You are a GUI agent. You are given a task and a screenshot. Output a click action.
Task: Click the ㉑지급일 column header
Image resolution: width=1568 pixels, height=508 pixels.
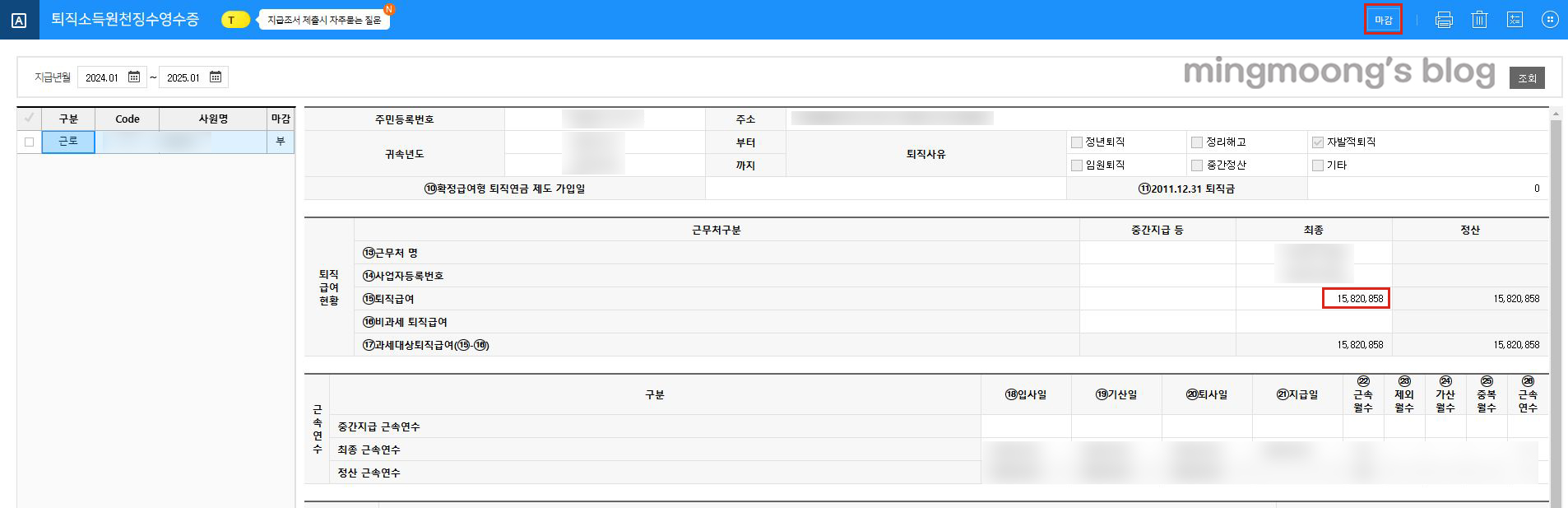click(x=1297, y=394)
